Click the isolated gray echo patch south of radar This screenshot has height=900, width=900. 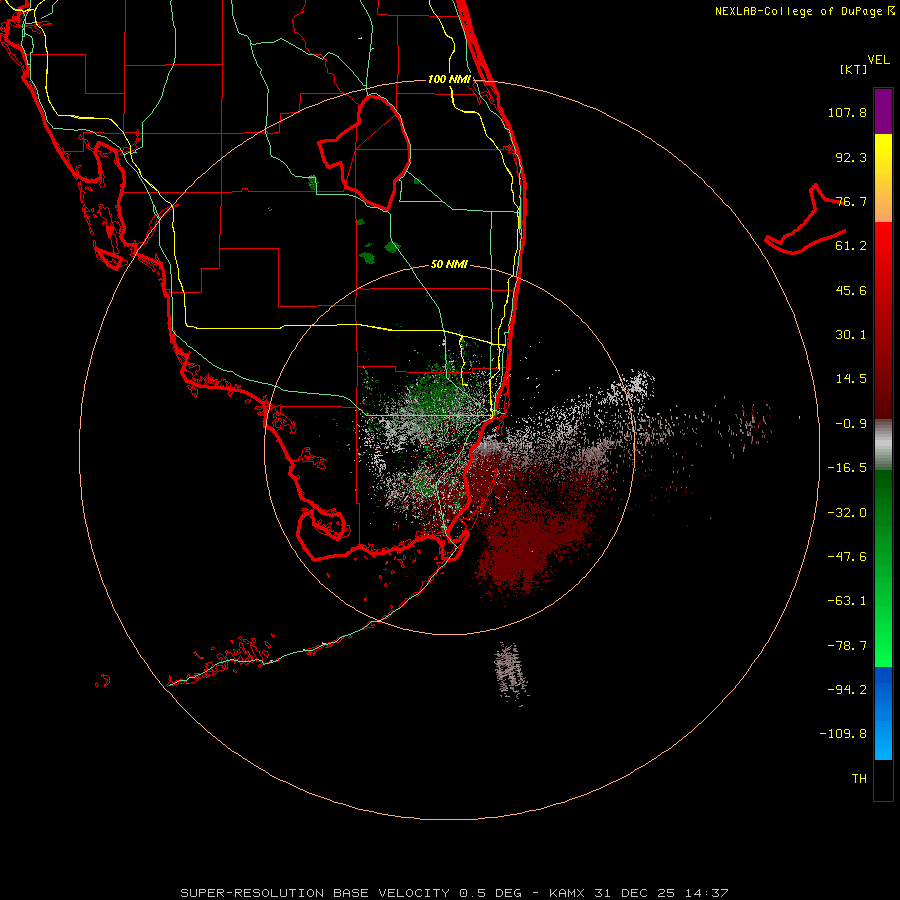click(510, 673)
